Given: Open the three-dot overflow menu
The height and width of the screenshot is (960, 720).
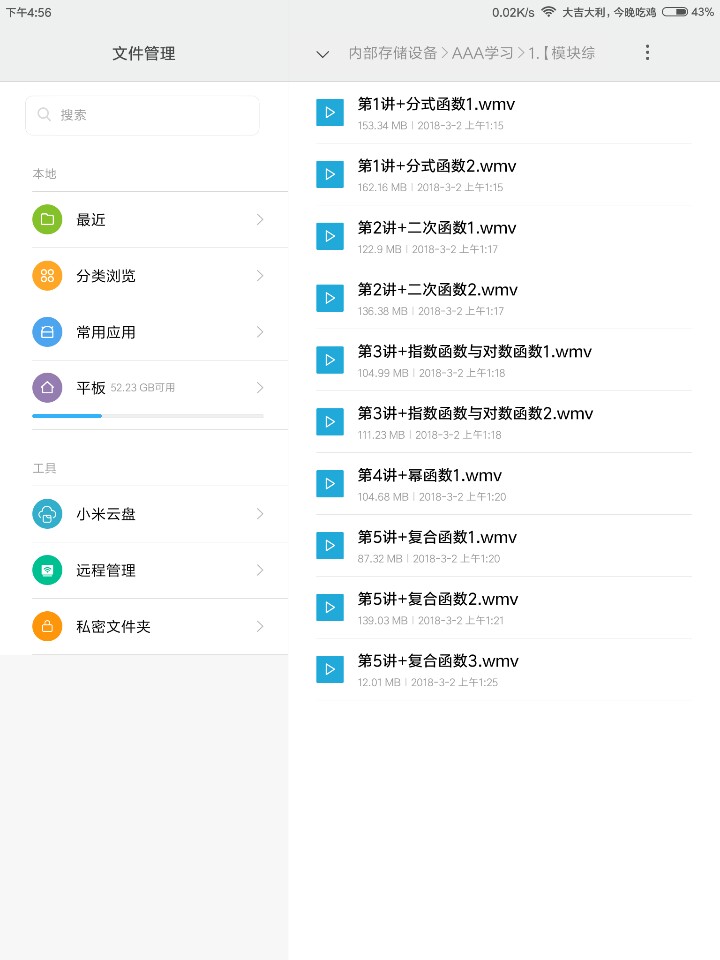Looking at the screenshot, I should point(647,53).
